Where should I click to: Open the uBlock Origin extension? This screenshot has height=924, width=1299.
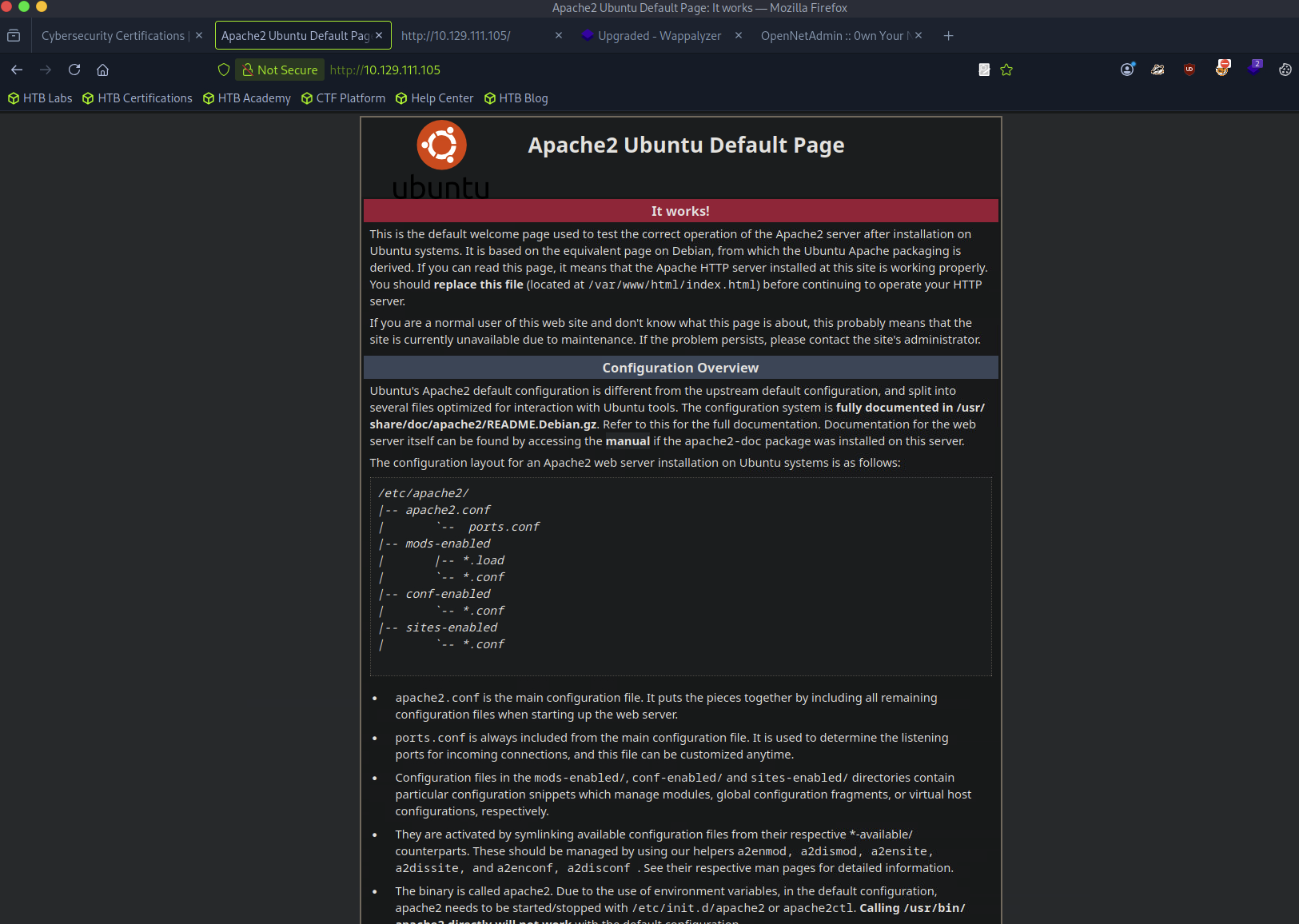1189,70
